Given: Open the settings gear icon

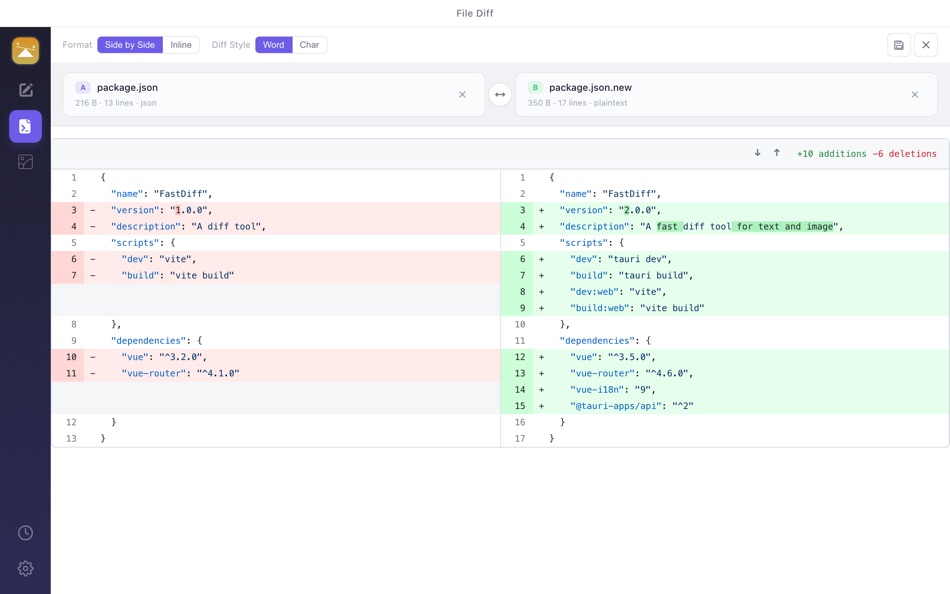Looking at the screenshot, I should 25,569.
